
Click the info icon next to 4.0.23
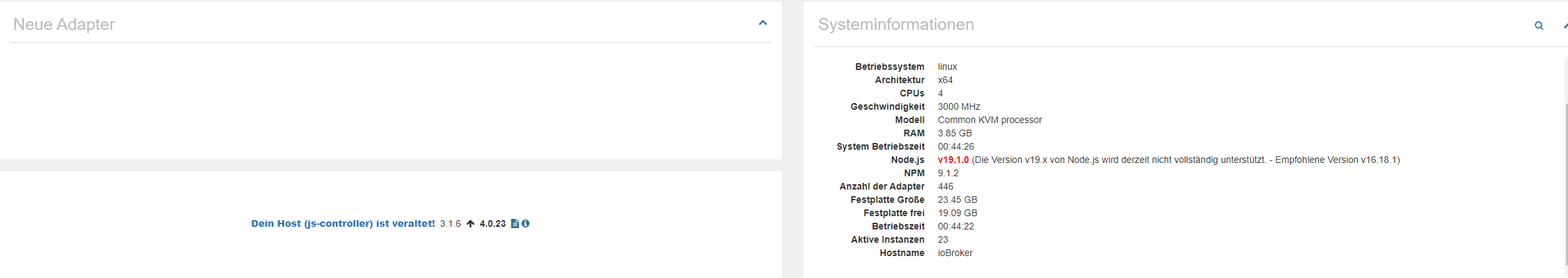coord(526,223)
